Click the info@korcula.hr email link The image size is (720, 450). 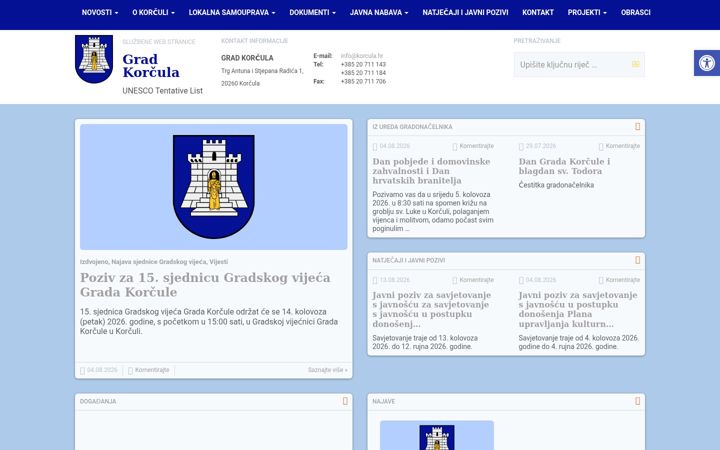tap(361, 56)
